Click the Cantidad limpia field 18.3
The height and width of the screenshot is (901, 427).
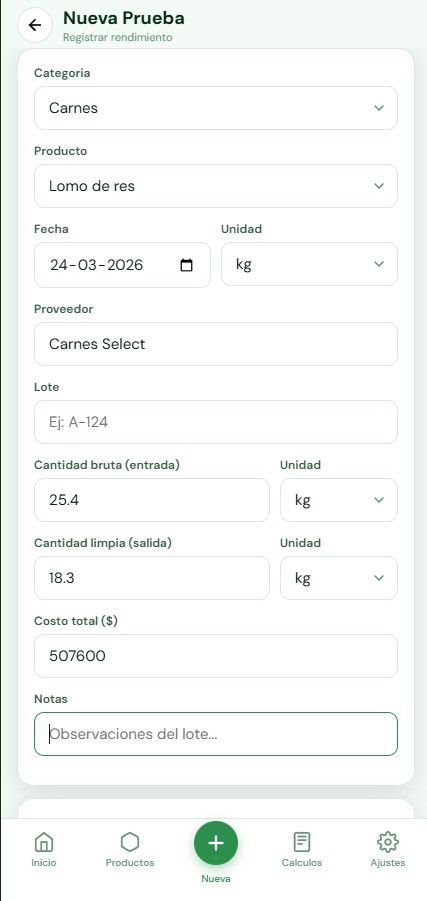(152, 578)
